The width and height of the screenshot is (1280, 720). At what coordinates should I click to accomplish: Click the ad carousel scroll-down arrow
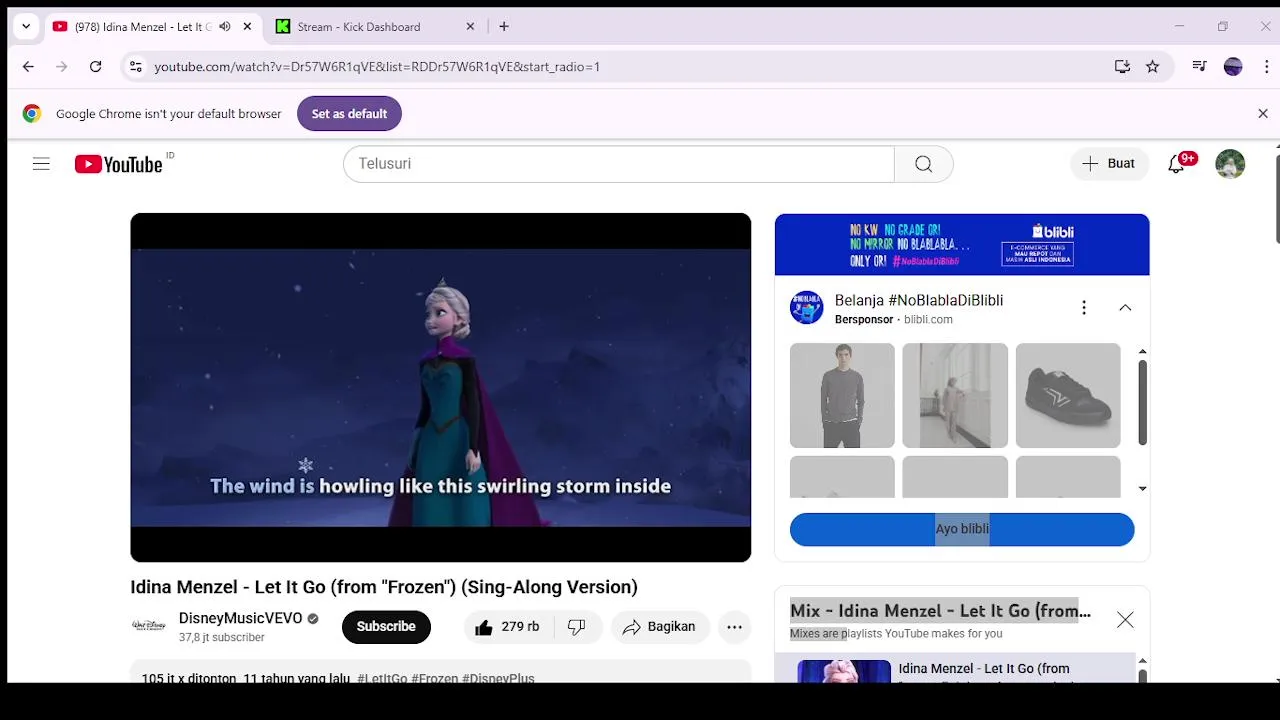coord(1142,489)
